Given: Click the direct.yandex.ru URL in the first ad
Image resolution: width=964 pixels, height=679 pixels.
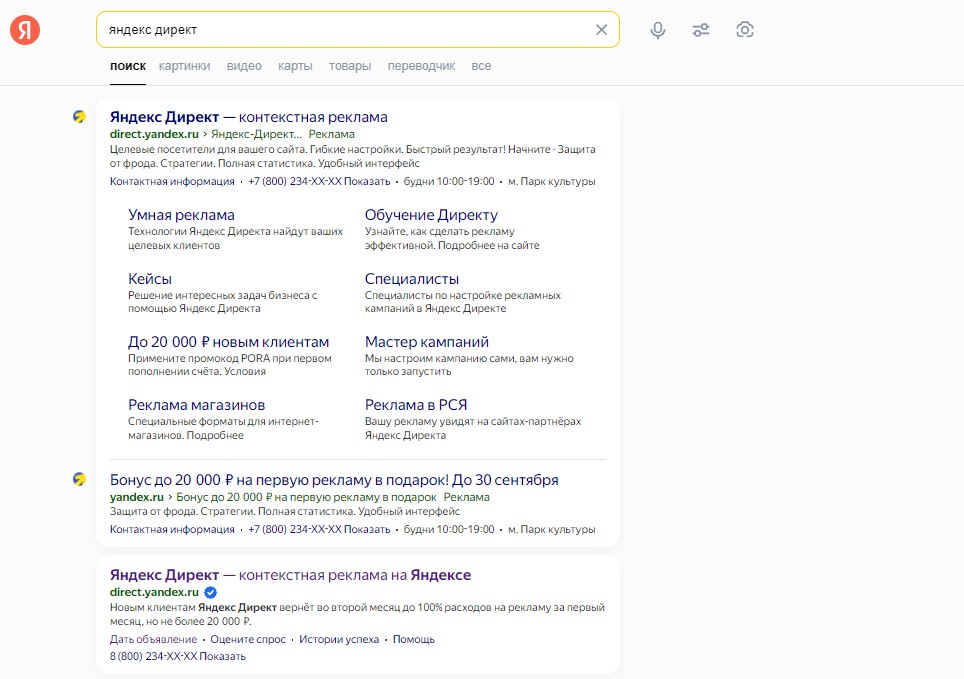Looking at the screenshot, I should tap(154, 134).
